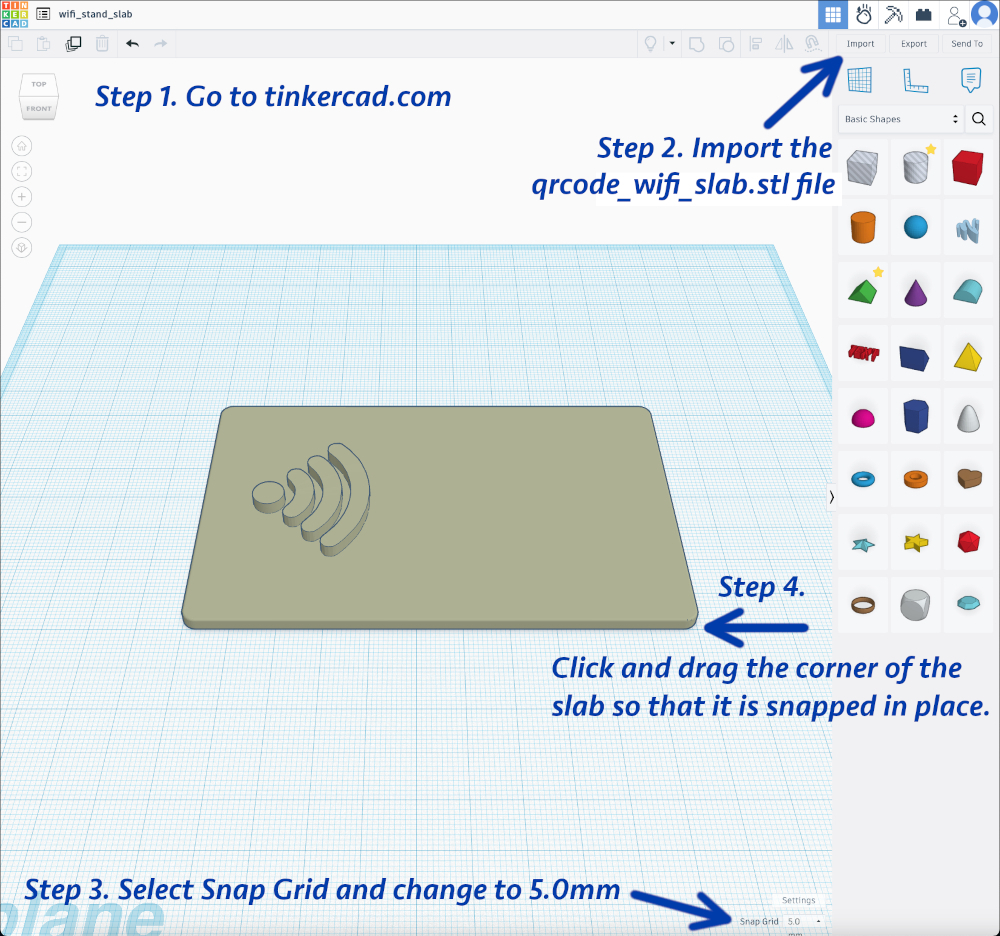This screenshot has width=1000, height=936.
Task: Select the magenta Half Sphere shape
Action: [x=863, y=419]
